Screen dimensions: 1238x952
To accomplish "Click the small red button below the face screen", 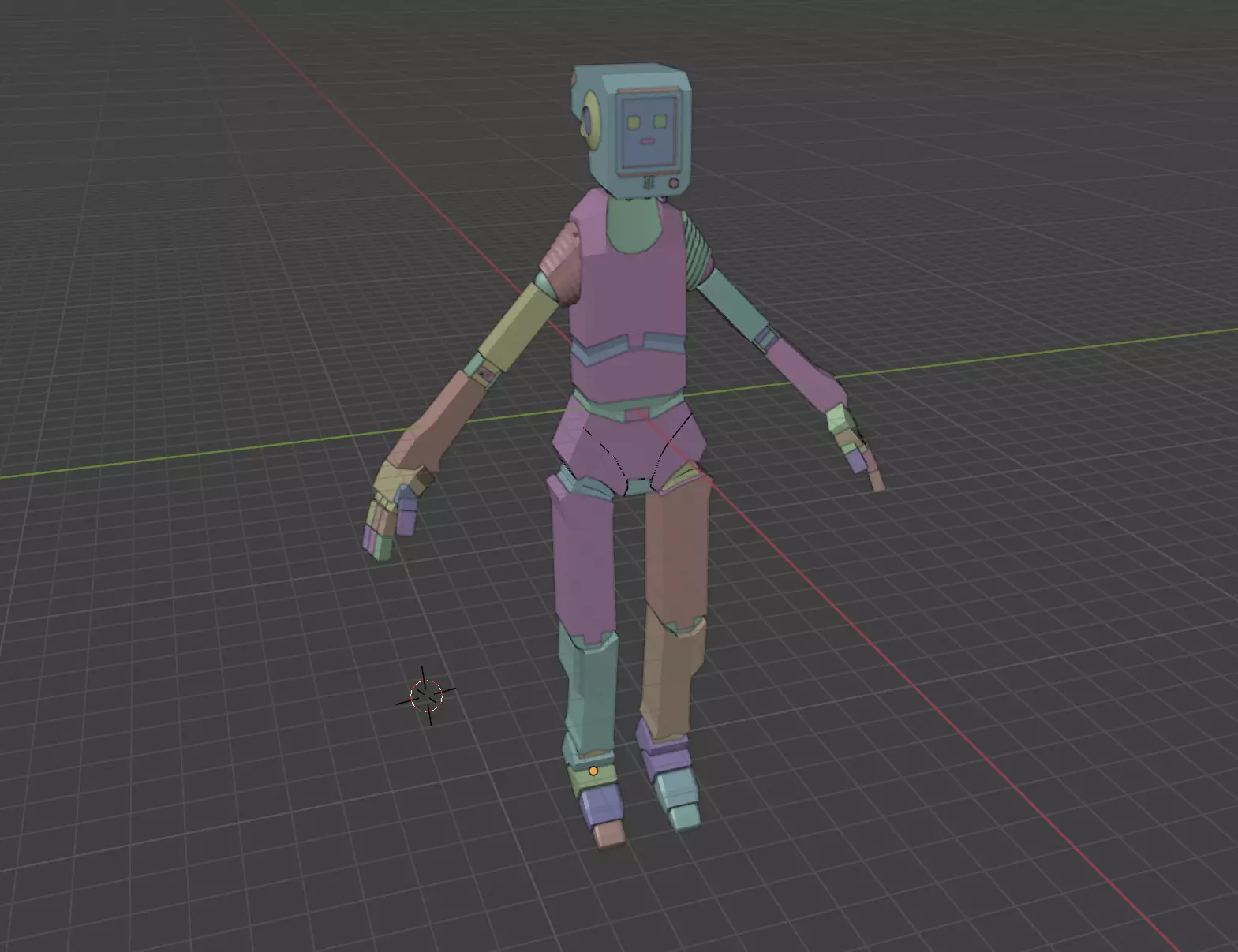I will pyautogui.click(x=674, y=183).
